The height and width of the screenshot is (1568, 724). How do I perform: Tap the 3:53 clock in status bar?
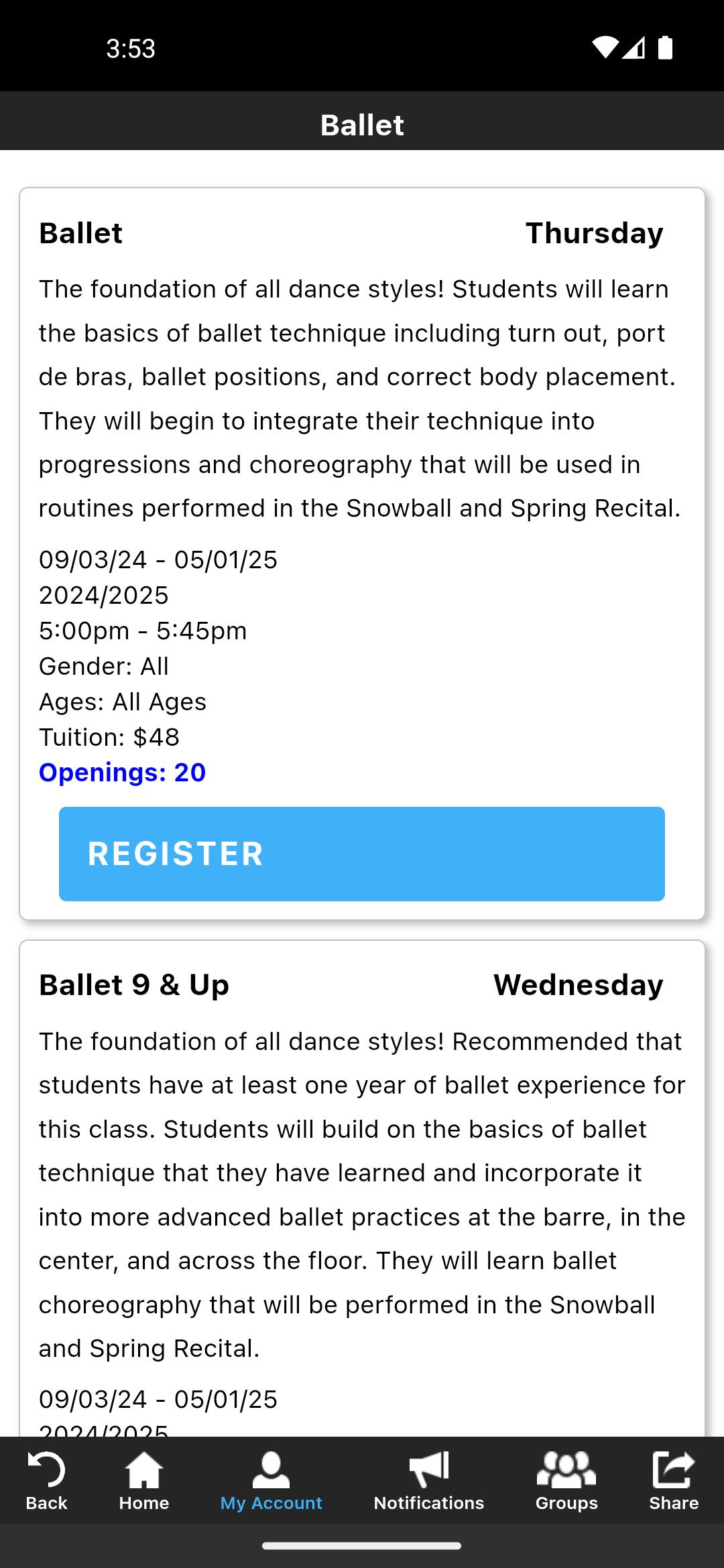[x=131, y=48]
